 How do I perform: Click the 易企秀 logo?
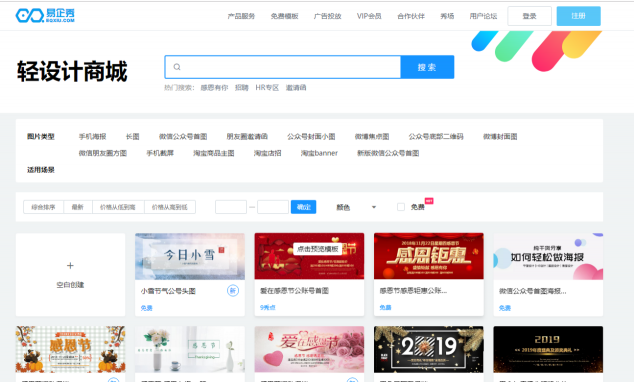(x=45, y=15)
